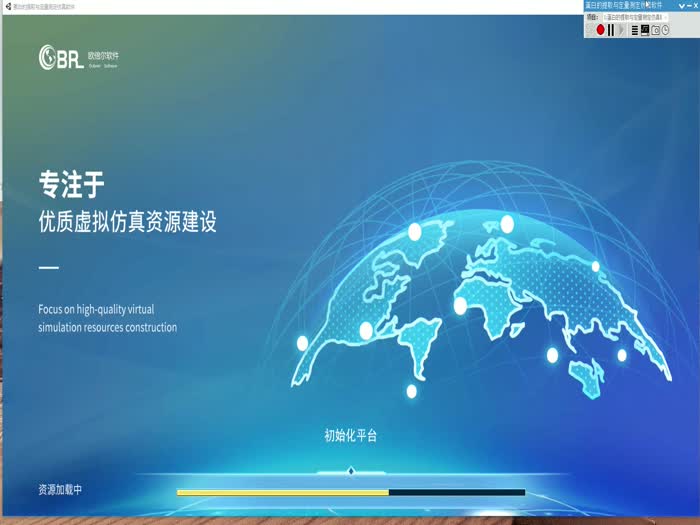Viewport: 700px width, 525px height.
Task: Click the yellow loading progress bar
Action: tap(282, 492)
